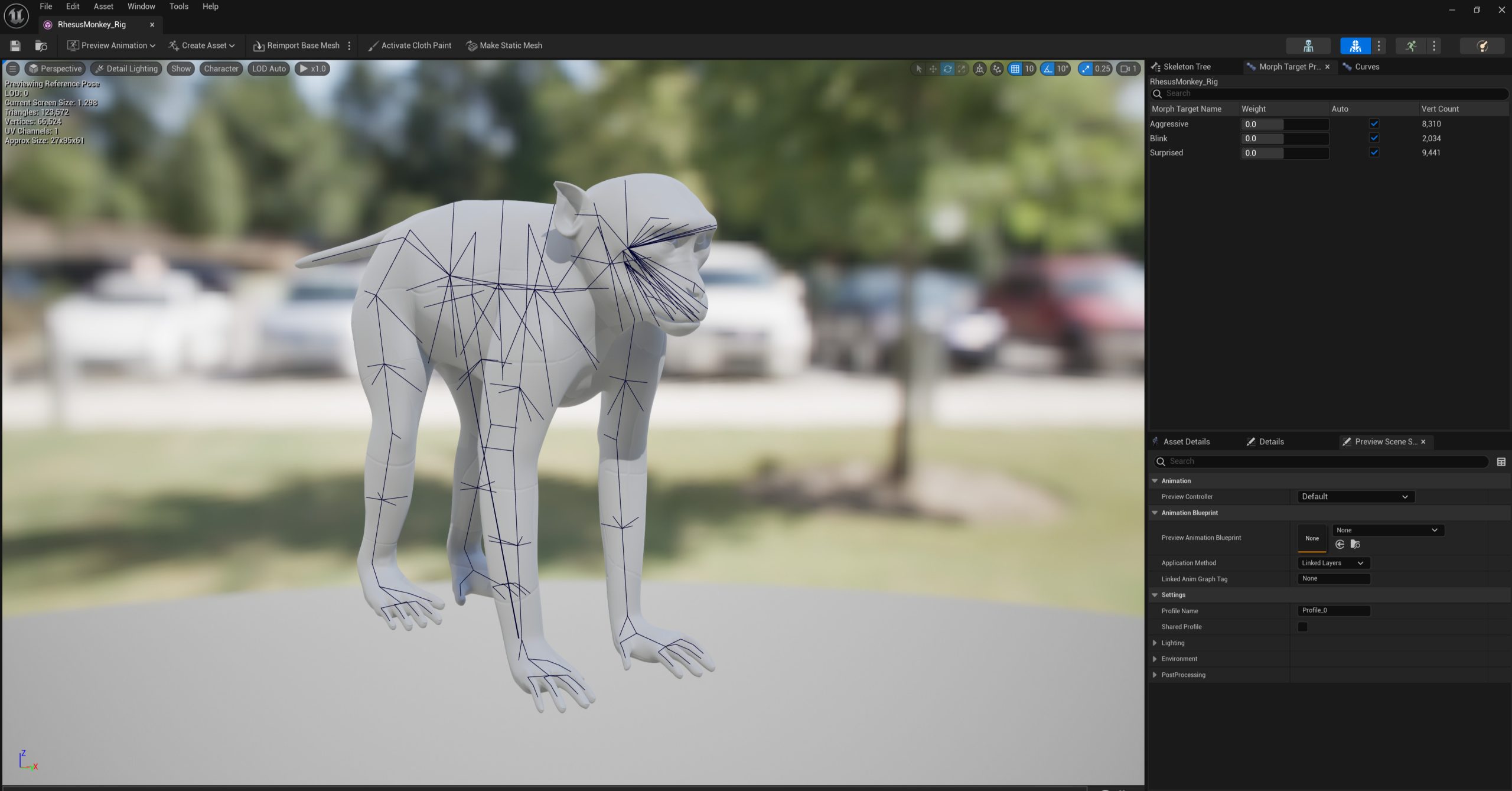
Task: Expand the Lighting section in Preview Scene Settings
Action: 1155,643
